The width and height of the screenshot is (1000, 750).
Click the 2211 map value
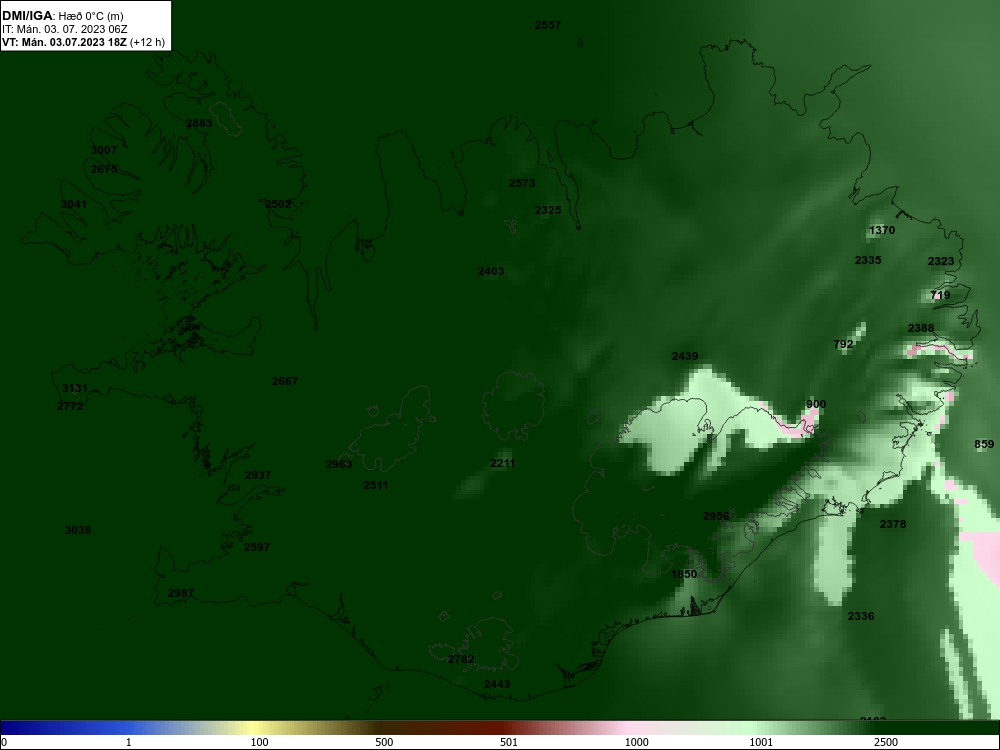[503, 464]
